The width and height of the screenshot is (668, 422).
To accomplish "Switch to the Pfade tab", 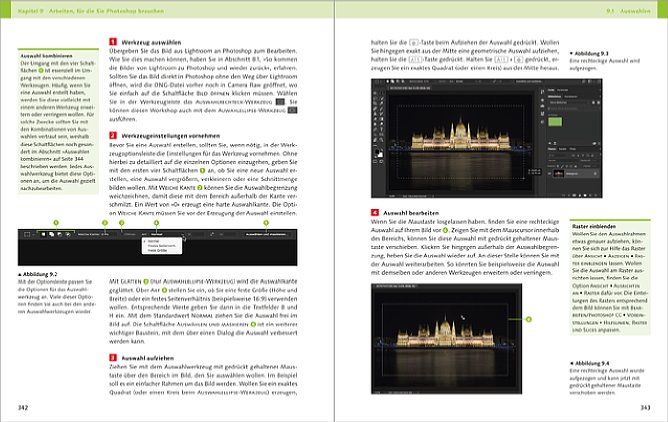I will [x=573, y=149].
